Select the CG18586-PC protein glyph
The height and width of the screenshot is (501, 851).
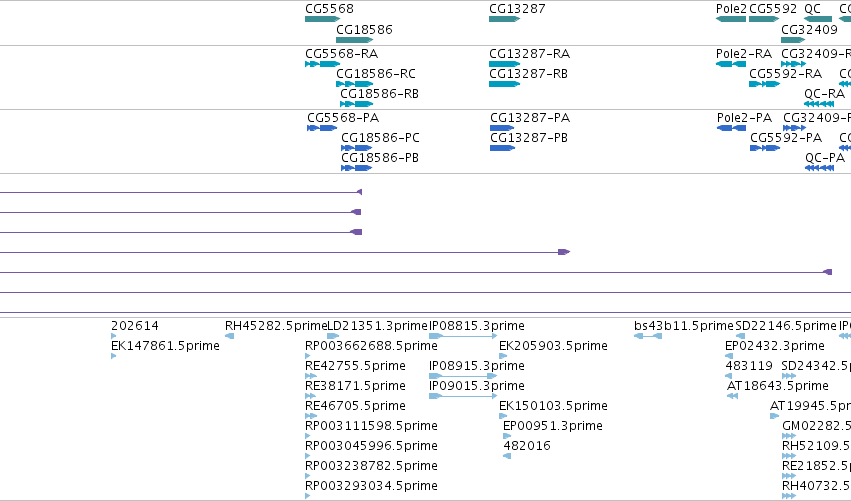(x=357, y=148)
